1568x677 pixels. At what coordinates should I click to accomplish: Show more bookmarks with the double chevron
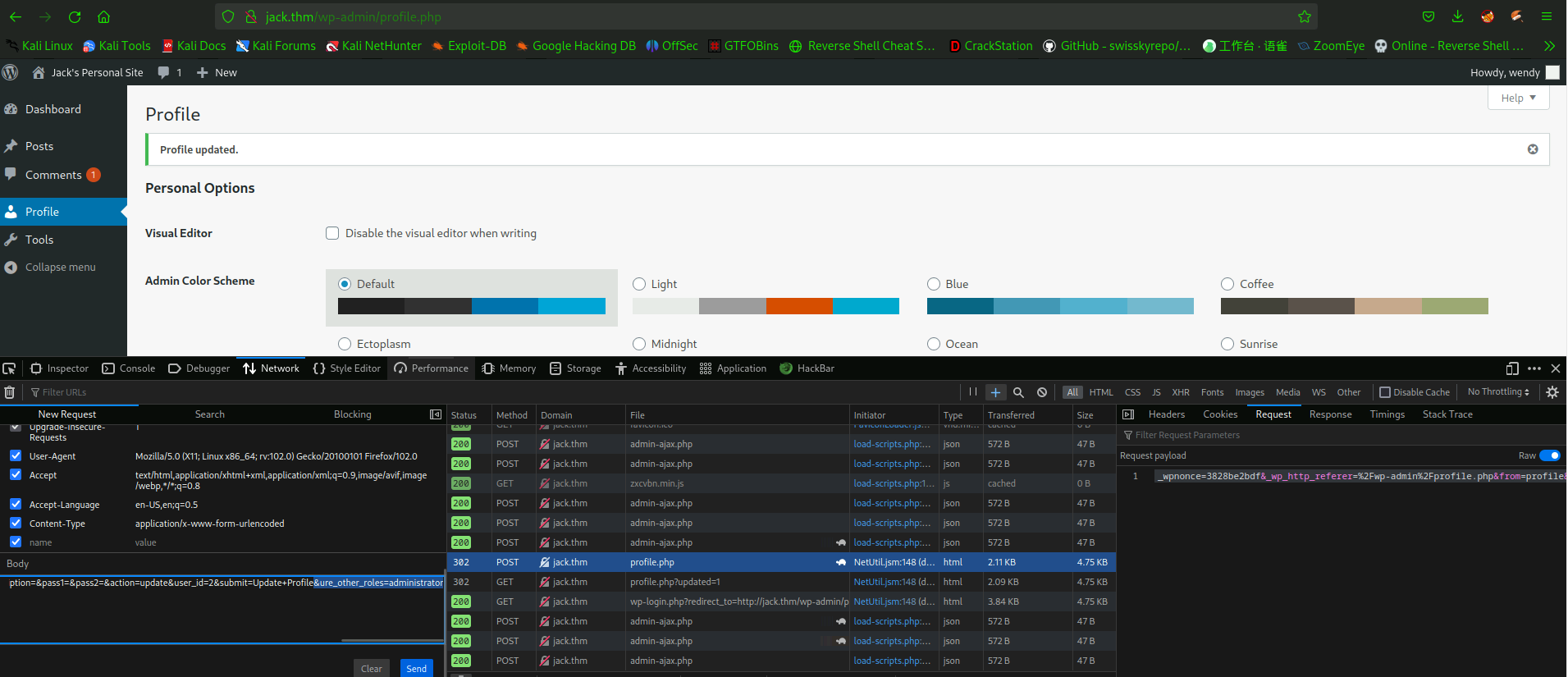pyautogui.click(x=1549, y=46)
